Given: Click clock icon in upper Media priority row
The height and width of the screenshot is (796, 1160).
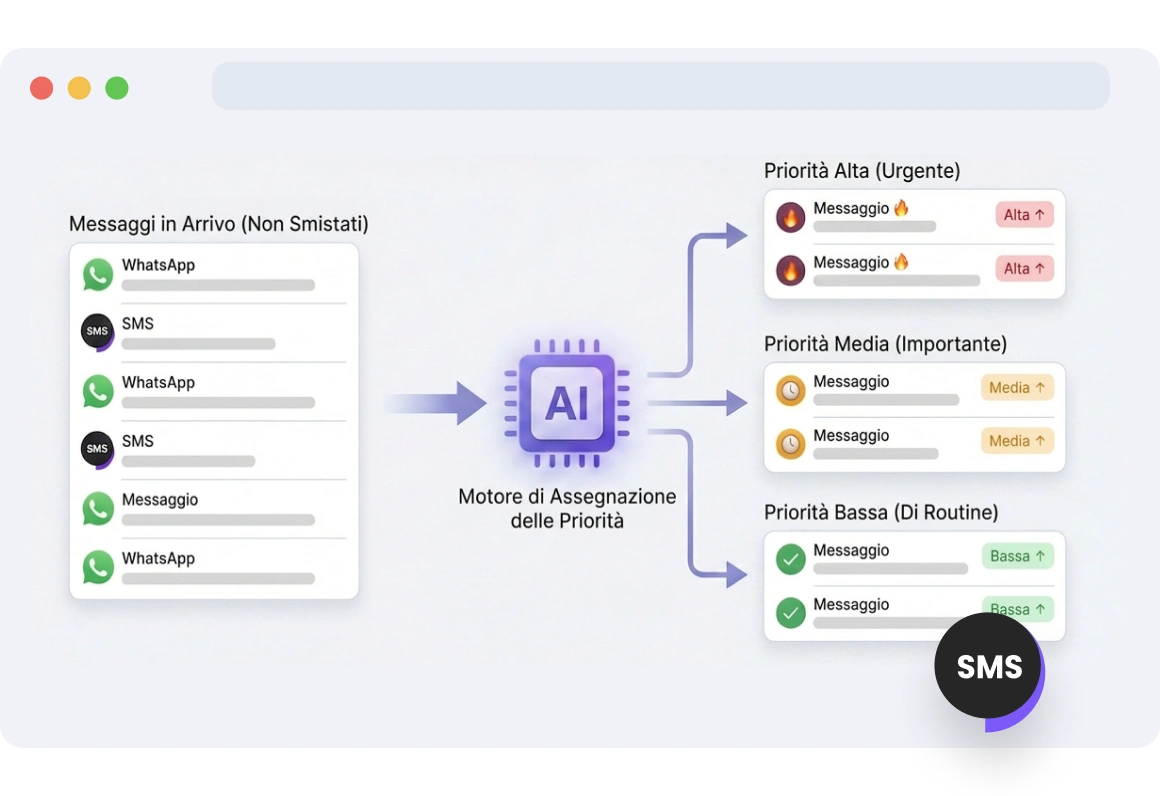Looking at the screenshot, I should (790, 390).
